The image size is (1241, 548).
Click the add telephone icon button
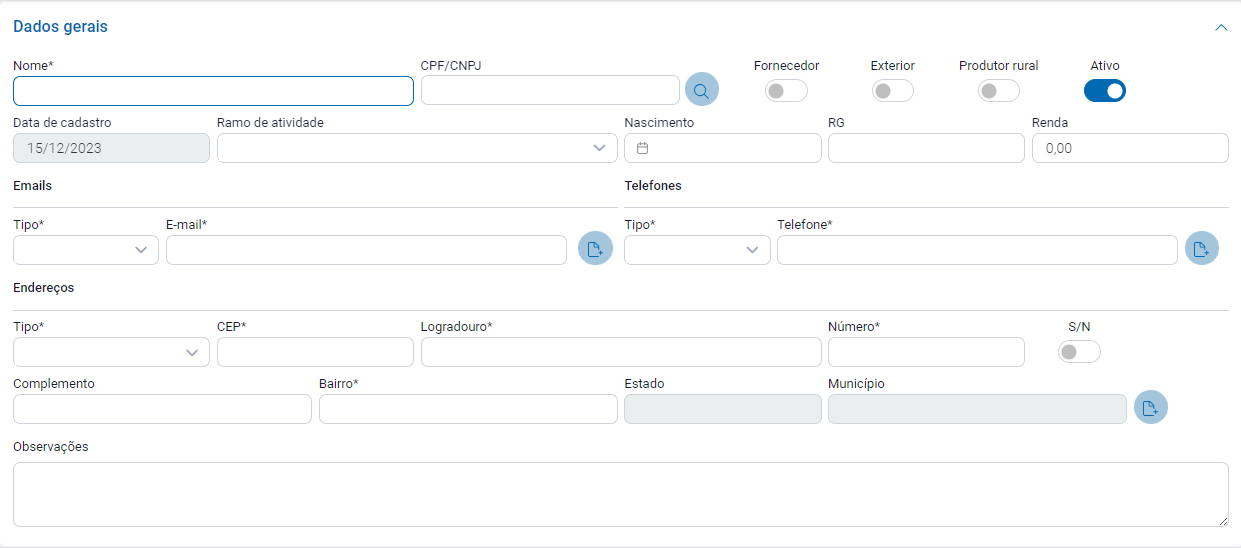(1201, 249)
